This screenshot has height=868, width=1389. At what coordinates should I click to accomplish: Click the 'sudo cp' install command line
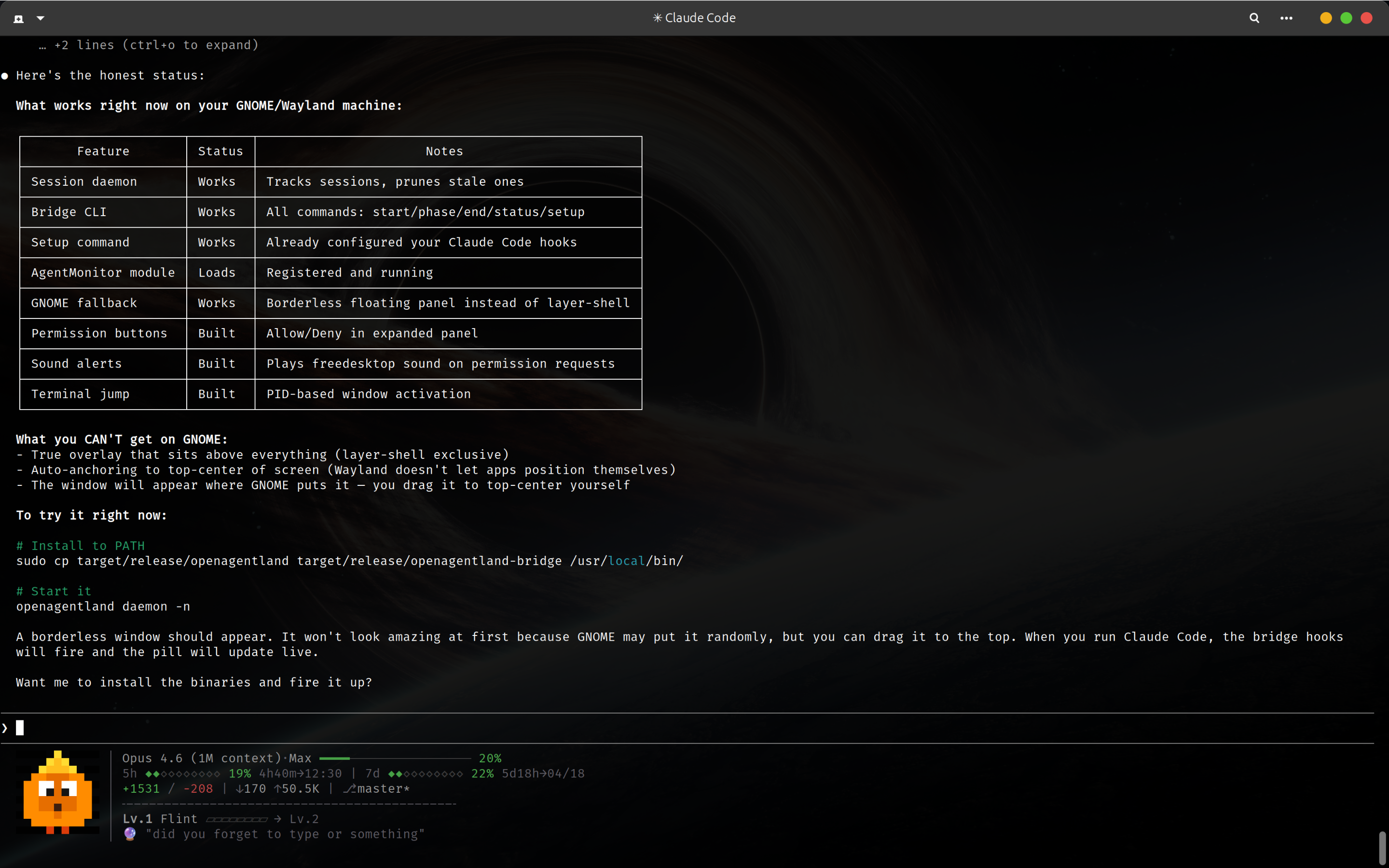click(349, 561)
